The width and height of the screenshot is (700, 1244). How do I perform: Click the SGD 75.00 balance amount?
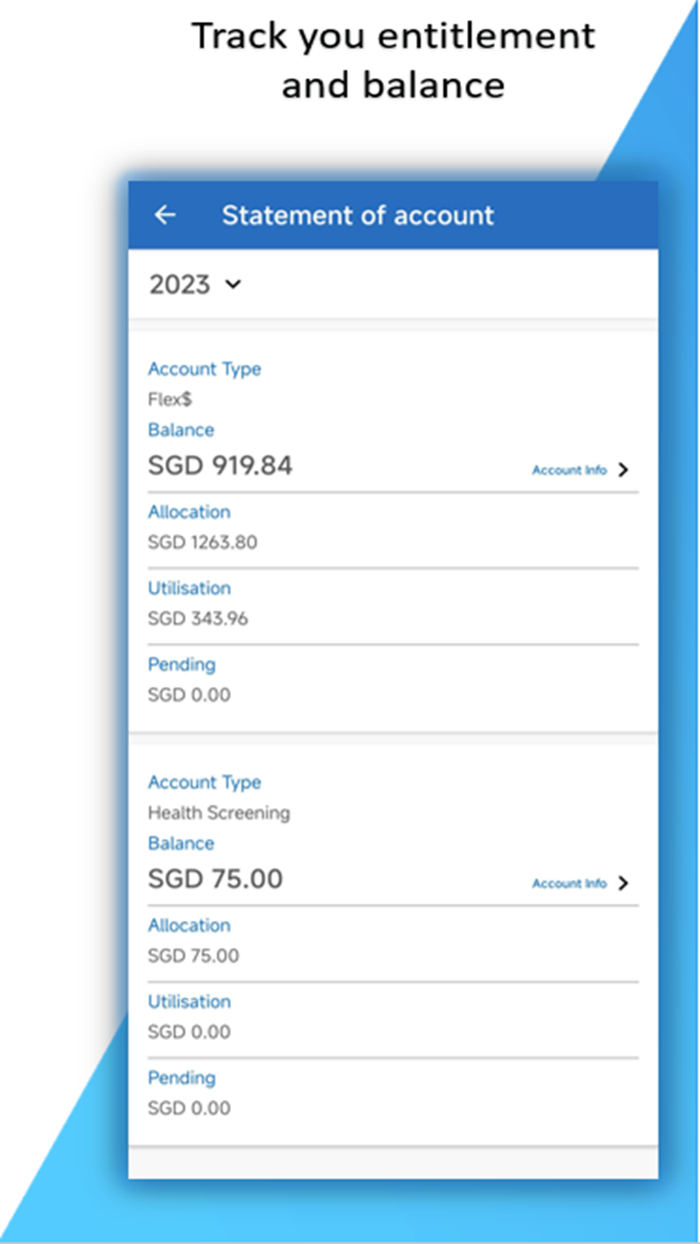pos(214,879)
